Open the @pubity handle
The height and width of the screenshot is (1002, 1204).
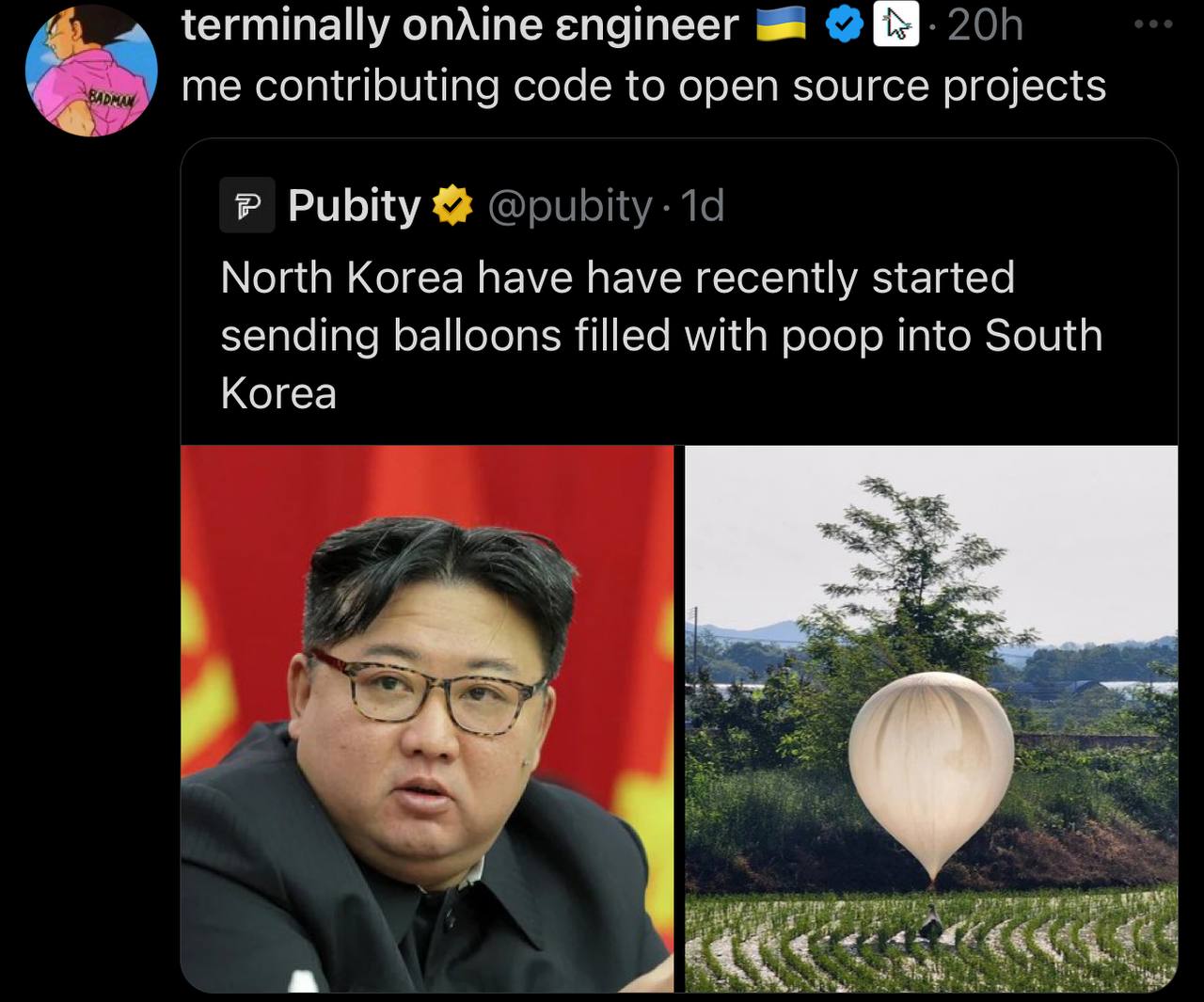(x=568, y=206)
